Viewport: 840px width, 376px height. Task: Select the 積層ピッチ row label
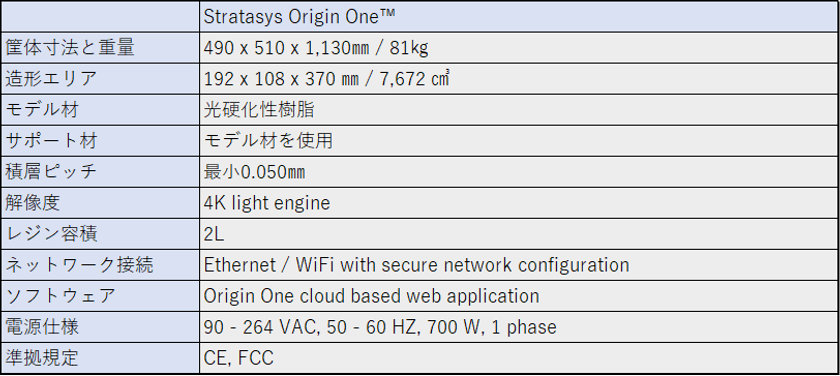tap(100, 172)
